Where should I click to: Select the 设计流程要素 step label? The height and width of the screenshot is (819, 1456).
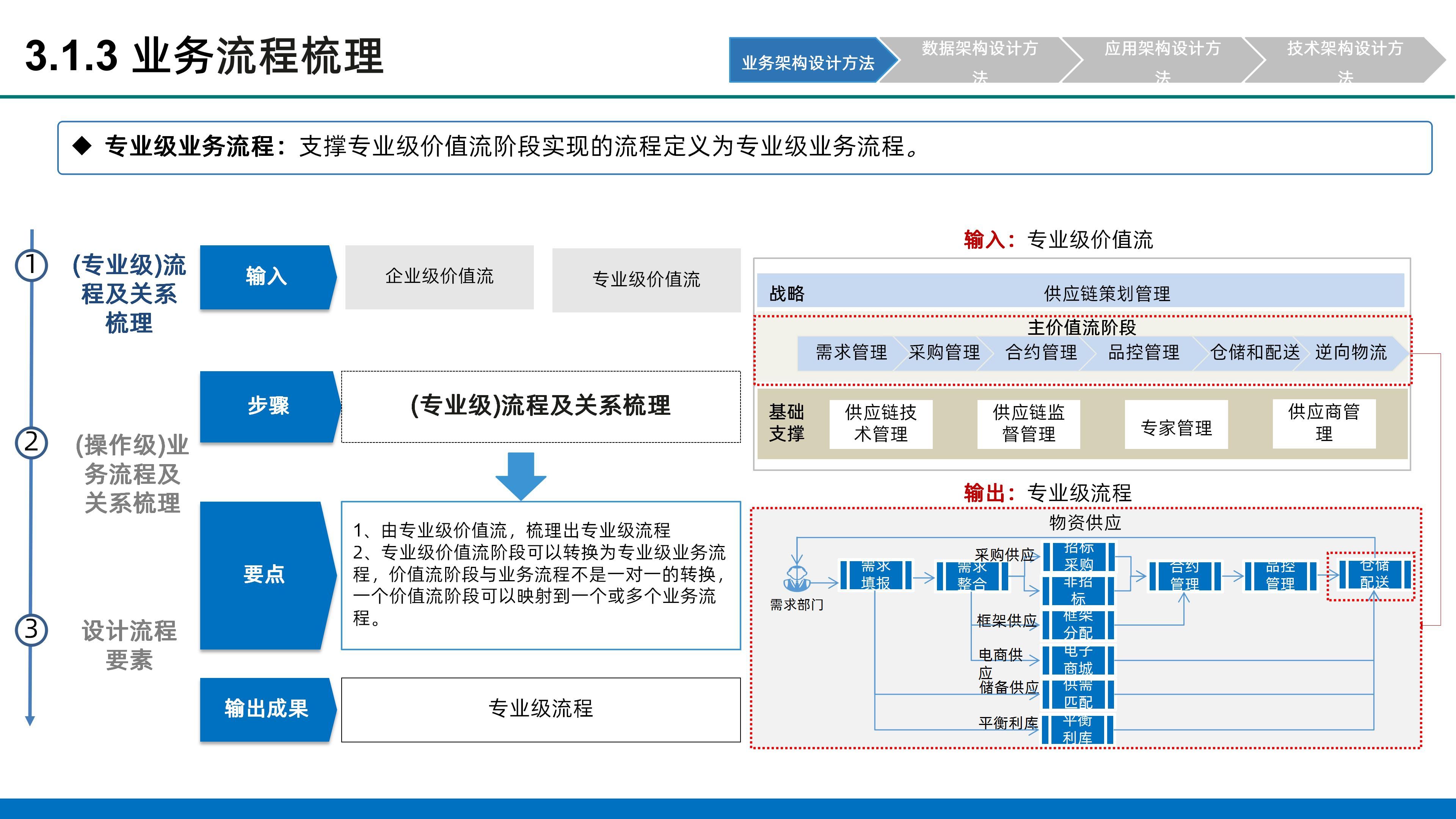pyautogui.click(x=129, y=645)
